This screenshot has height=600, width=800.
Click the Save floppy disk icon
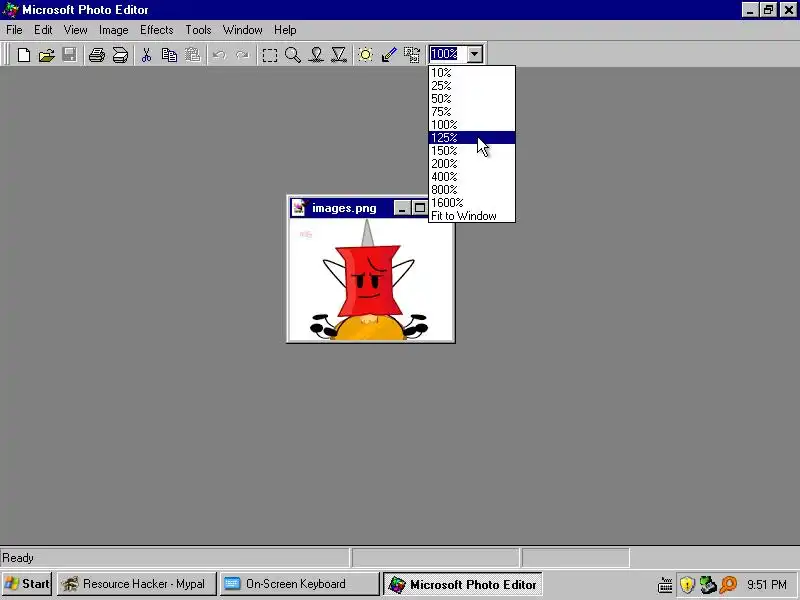tap(69, 55)
